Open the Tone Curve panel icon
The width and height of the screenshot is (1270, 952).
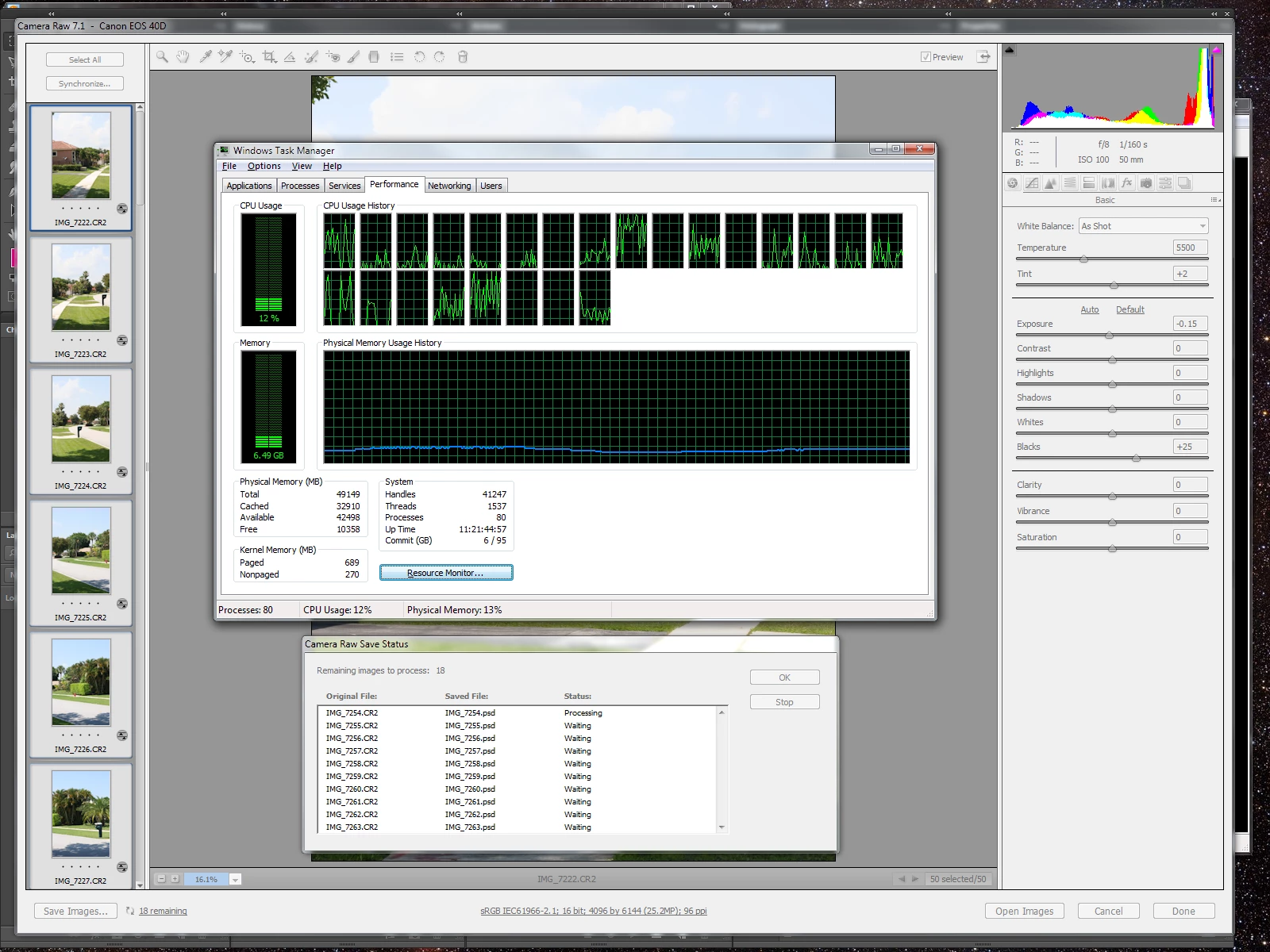pos(1032,183)
